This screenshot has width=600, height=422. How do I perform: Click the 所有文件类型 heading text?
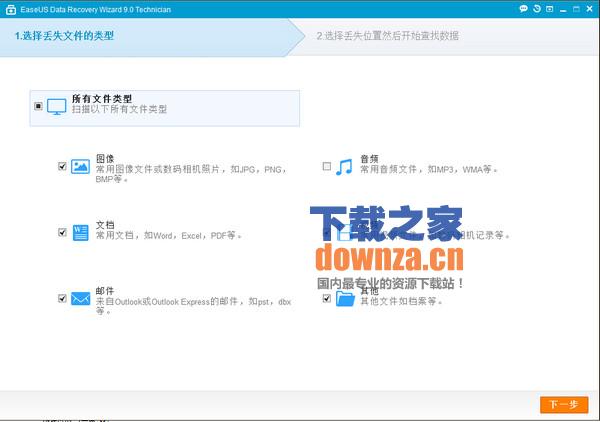[x=102, y=99]
